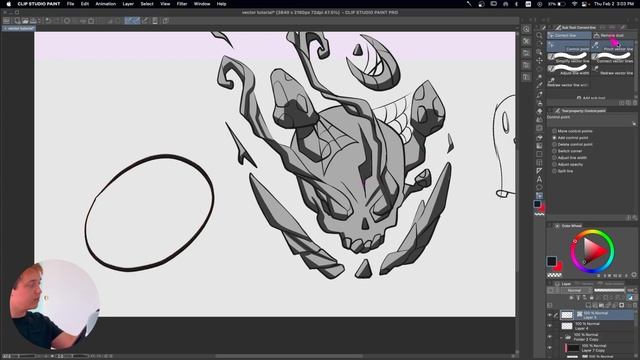Open the Window menu
Image resolution: width=640 pixels, height=360 pixels.
202,4
